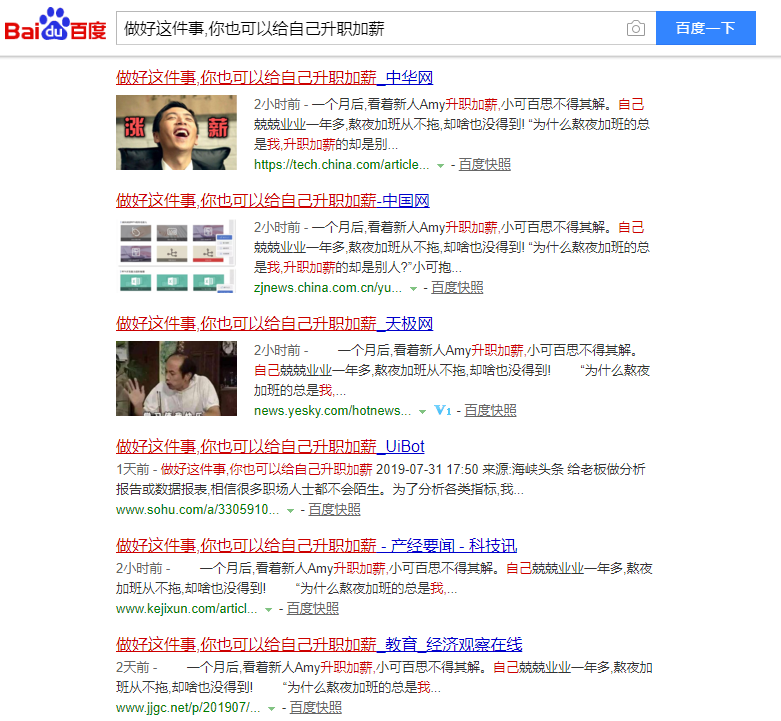Click the bald man thumbnail in the 天极网 result
The width and height of the screenshot is (781, 721).
point(176,378)
